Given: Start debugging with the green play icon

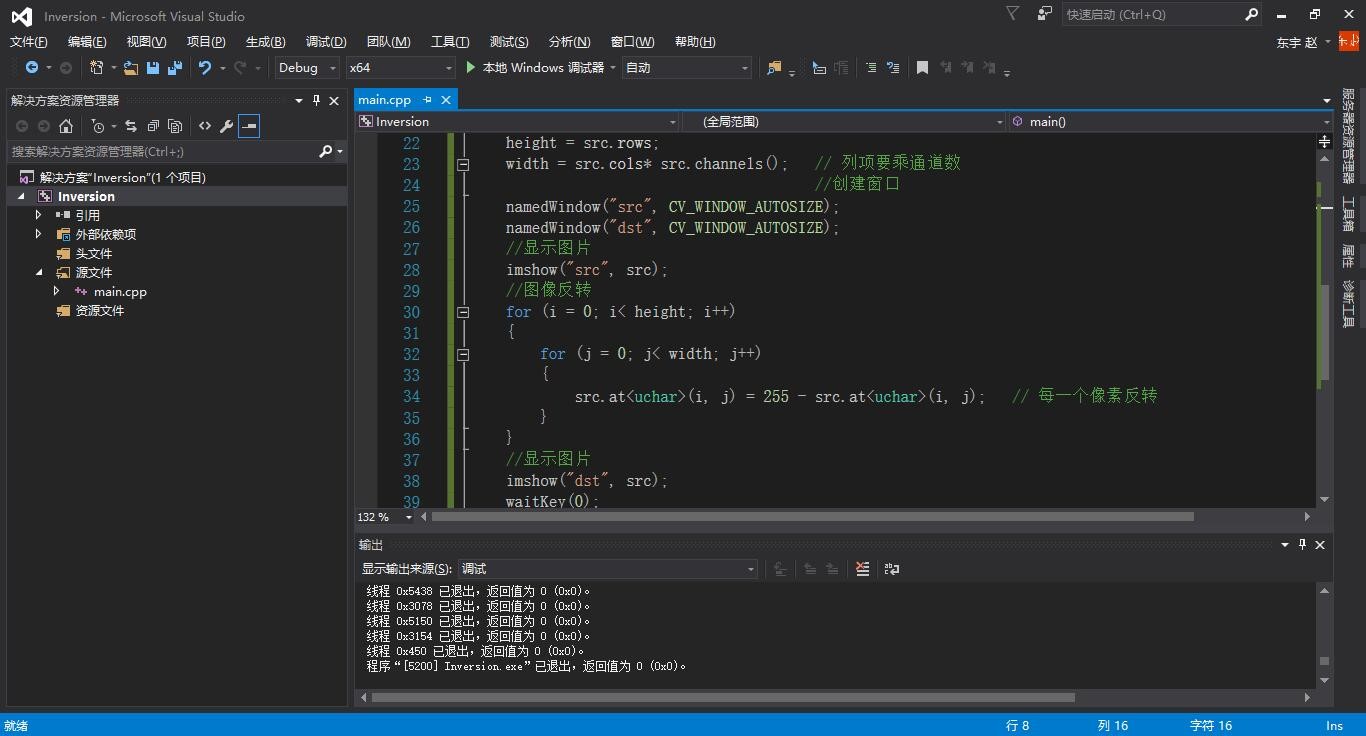Looking at the screenshot, I should click(471, 68).
